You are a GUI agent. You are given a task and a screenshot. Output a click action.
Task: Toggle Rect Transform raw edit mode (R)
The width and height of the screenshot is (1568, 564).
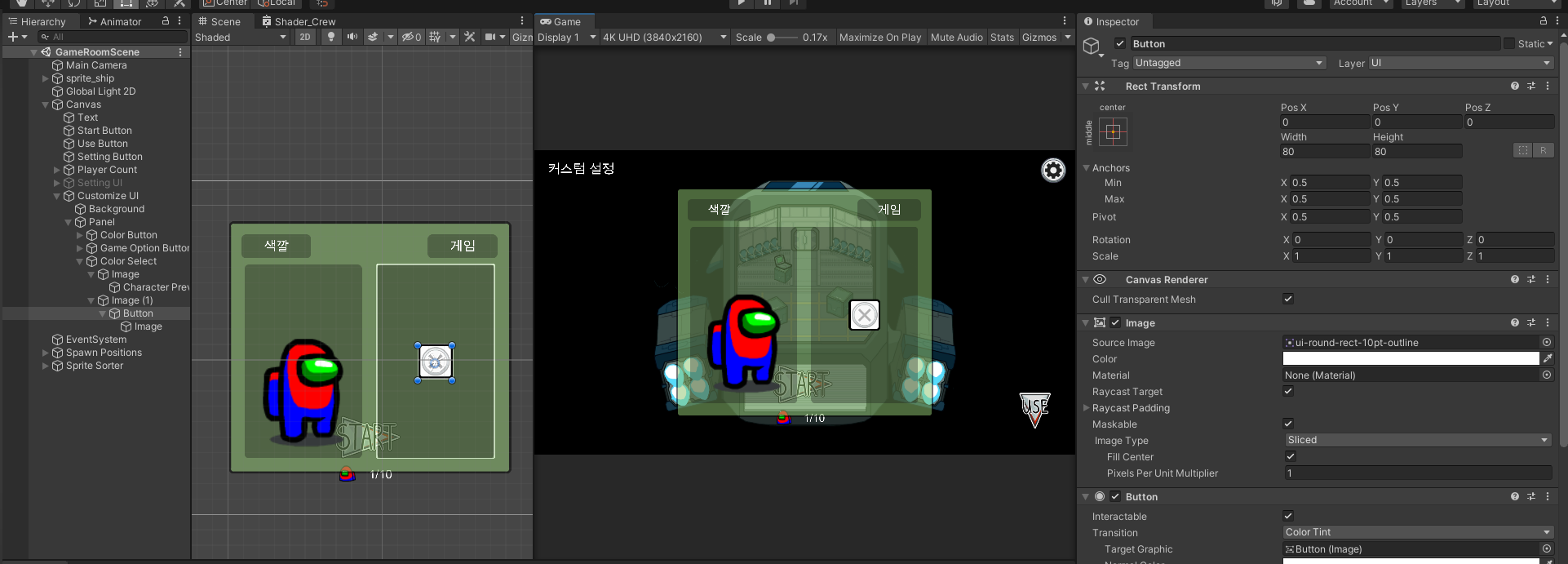[x=1544, y=151]
